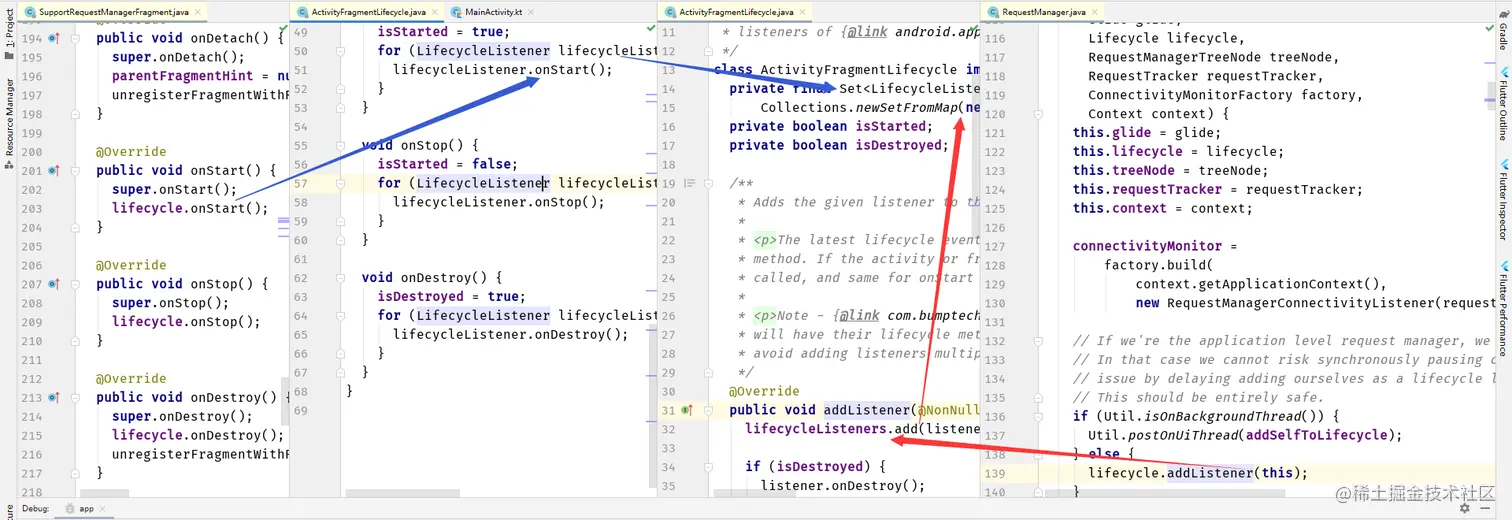Close ActivityFragmentLifecycle.java tab next to MainActivity.kt
Viewport: 1512px width, 520px height.
[x=433, y=12]
